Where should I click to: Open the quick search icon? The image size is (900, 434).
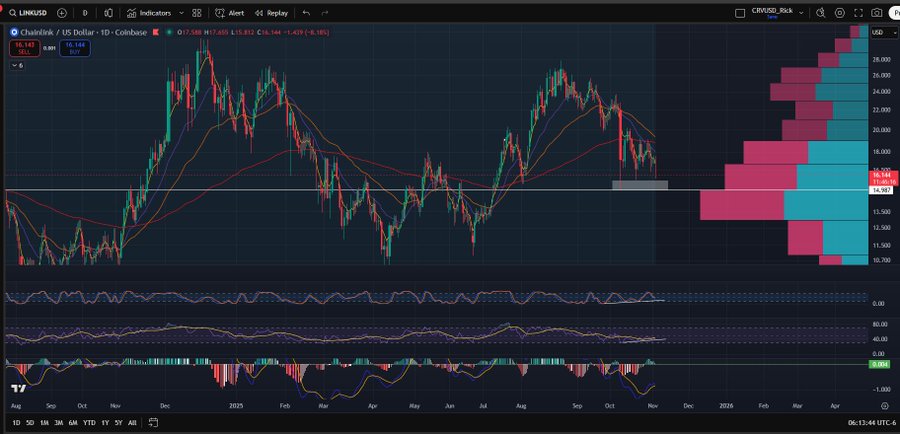click(x=820, y=13)
